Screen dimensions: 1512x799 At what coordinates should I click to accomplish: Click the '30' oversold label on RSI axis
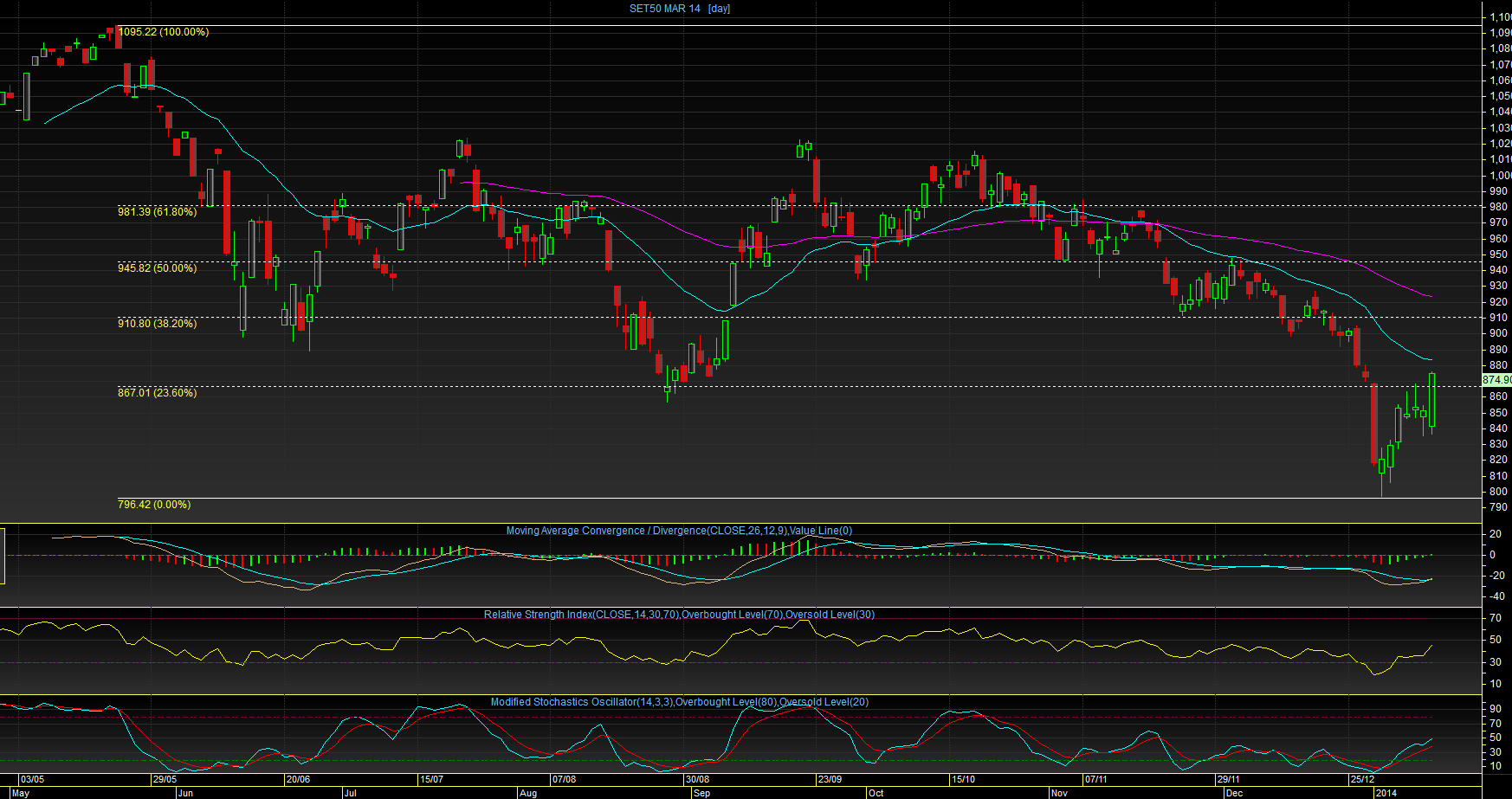coord(1496,662)
